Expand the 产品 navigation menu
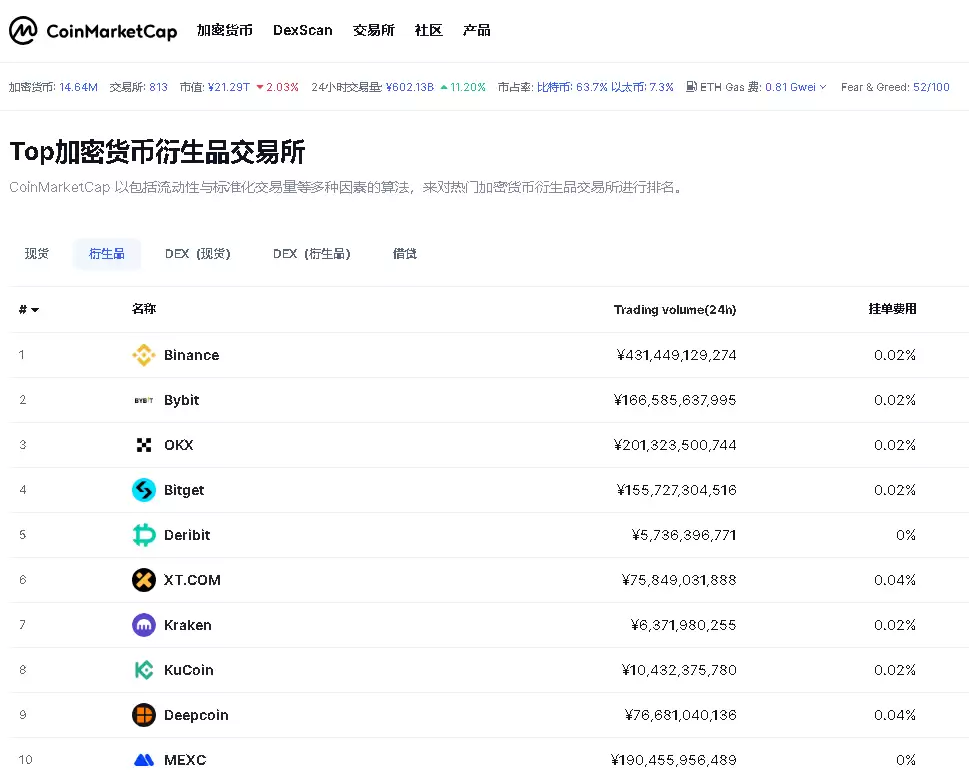 pos(477,30)
